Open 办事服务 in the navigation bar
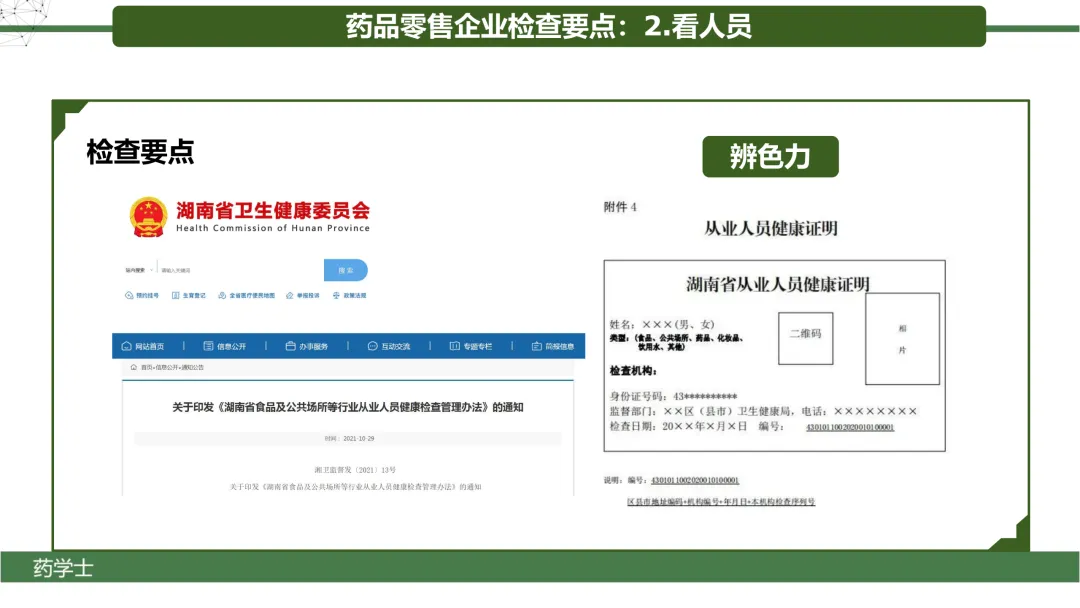The image size is (1080, 608). click(x=307, y=346)
